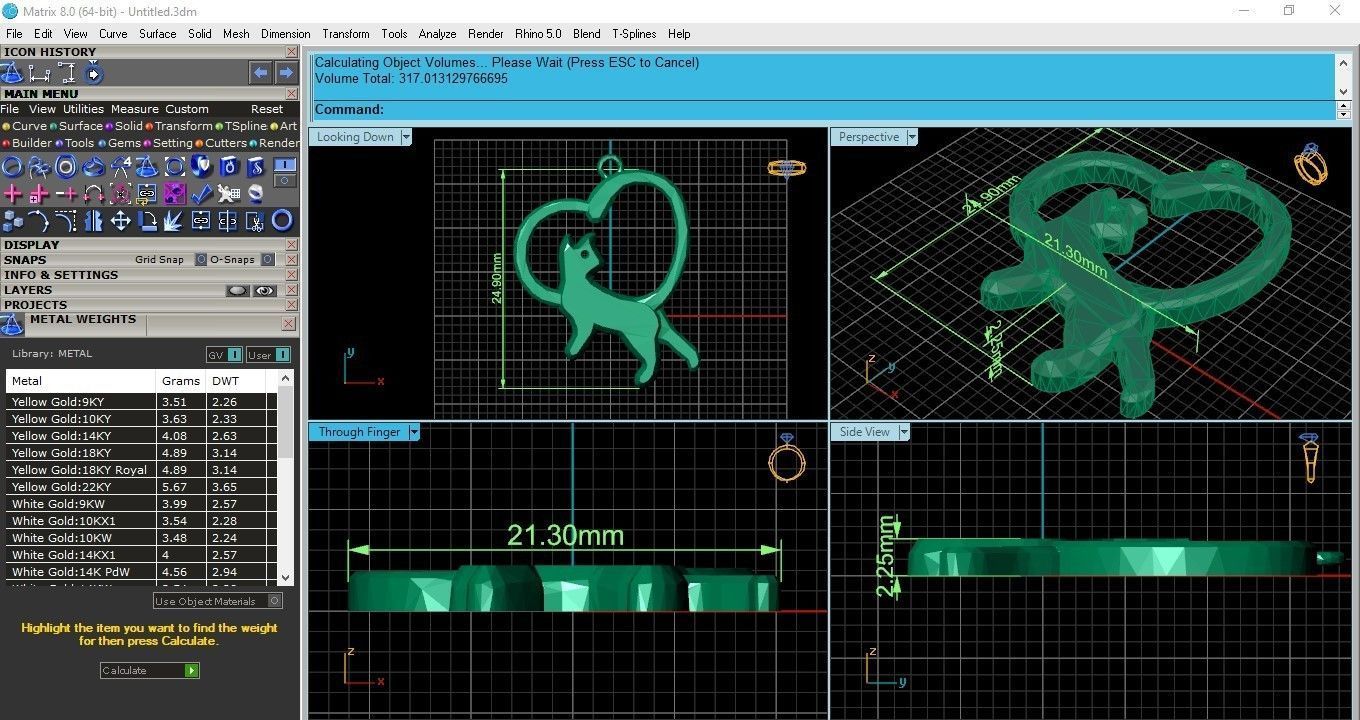Open the Through Finger viewport dropdown
The width and height of the screenshot is (1360, 720).
pyautogui.click(x=413, y=432)
